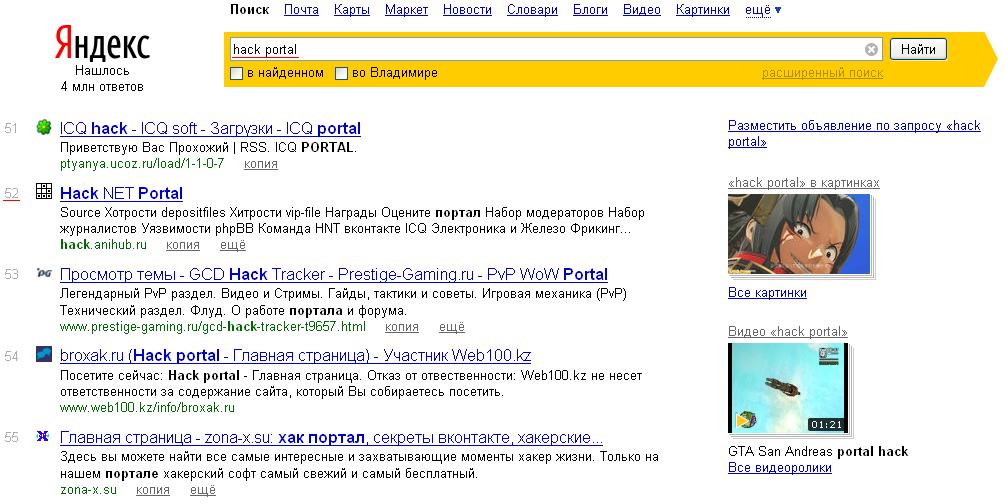Open '«hack portal» в картинках' heading link
The width and height of the screenshot is (1005, 503).
[x=804, y=183]
